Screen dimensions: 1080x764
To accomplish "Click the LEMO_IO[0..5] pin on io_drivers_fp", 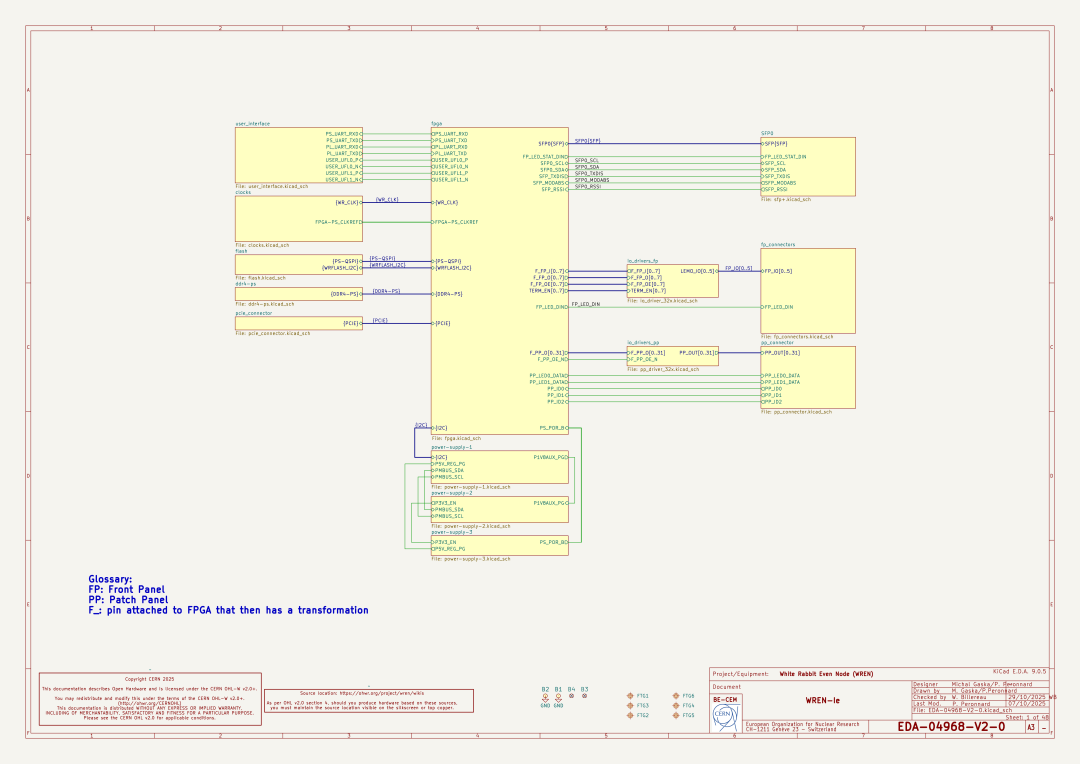I will [697, 271].
